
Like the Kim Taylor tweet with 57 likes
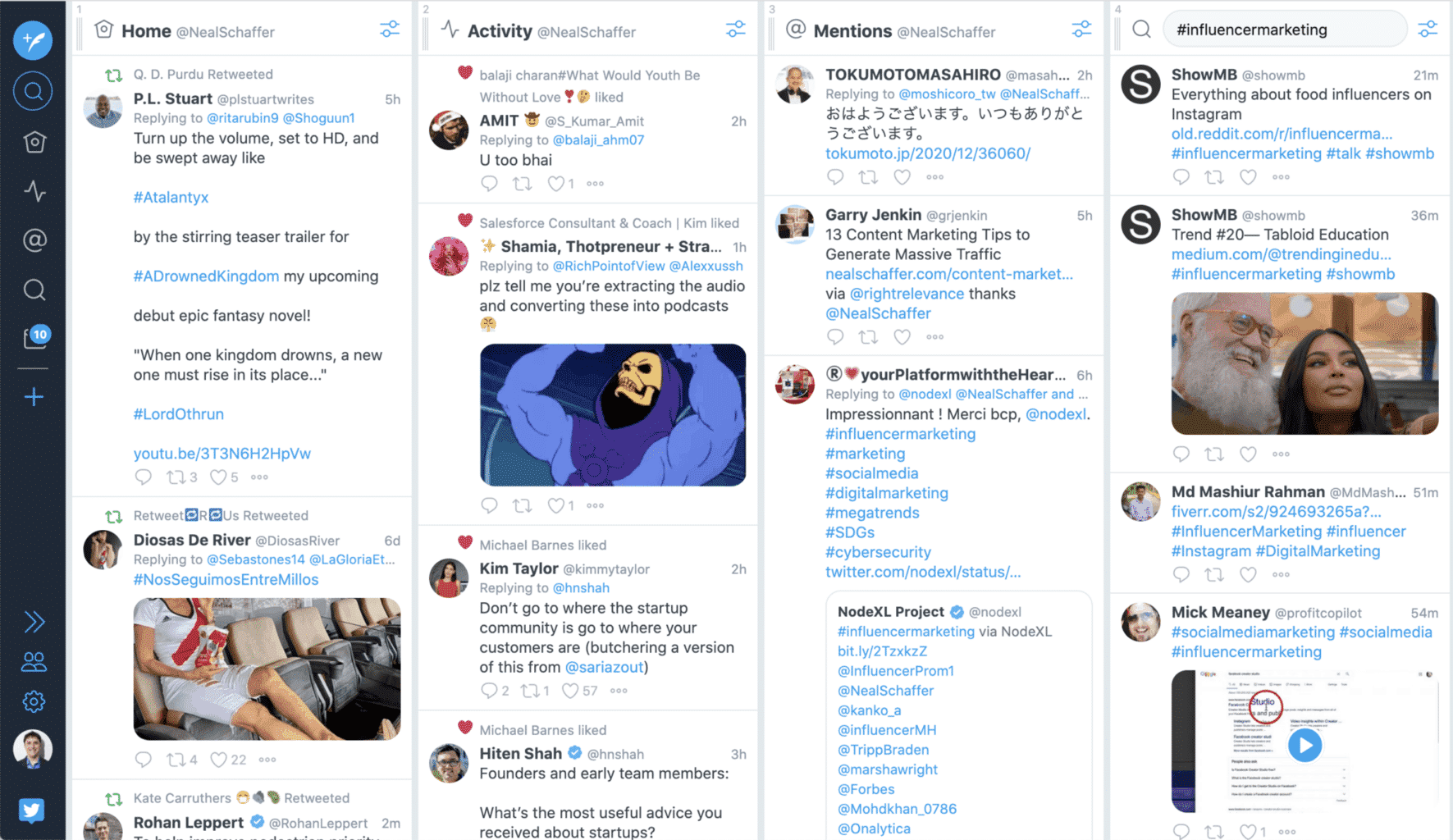coord(570,691)
